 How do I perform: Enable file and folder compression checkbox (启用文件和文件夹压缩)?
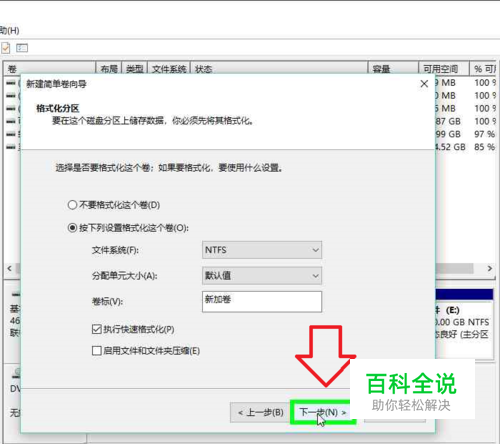(x=97, y=351)
